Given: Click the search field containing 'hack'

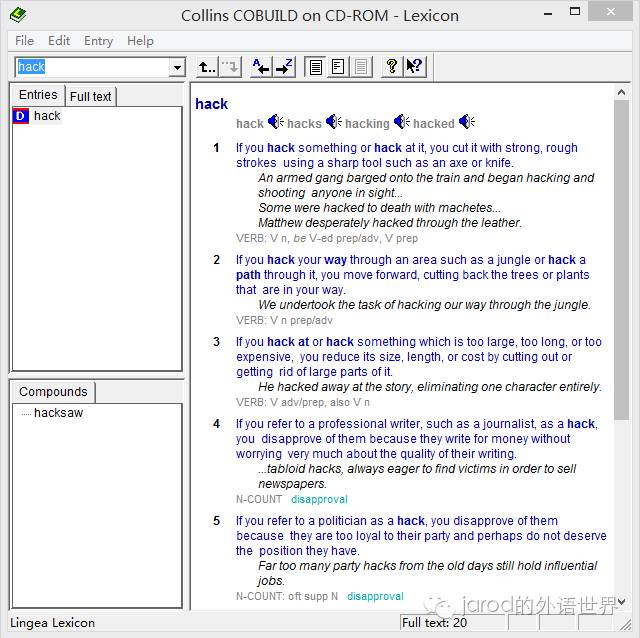Looking at the screenshot, I should 93,67.
